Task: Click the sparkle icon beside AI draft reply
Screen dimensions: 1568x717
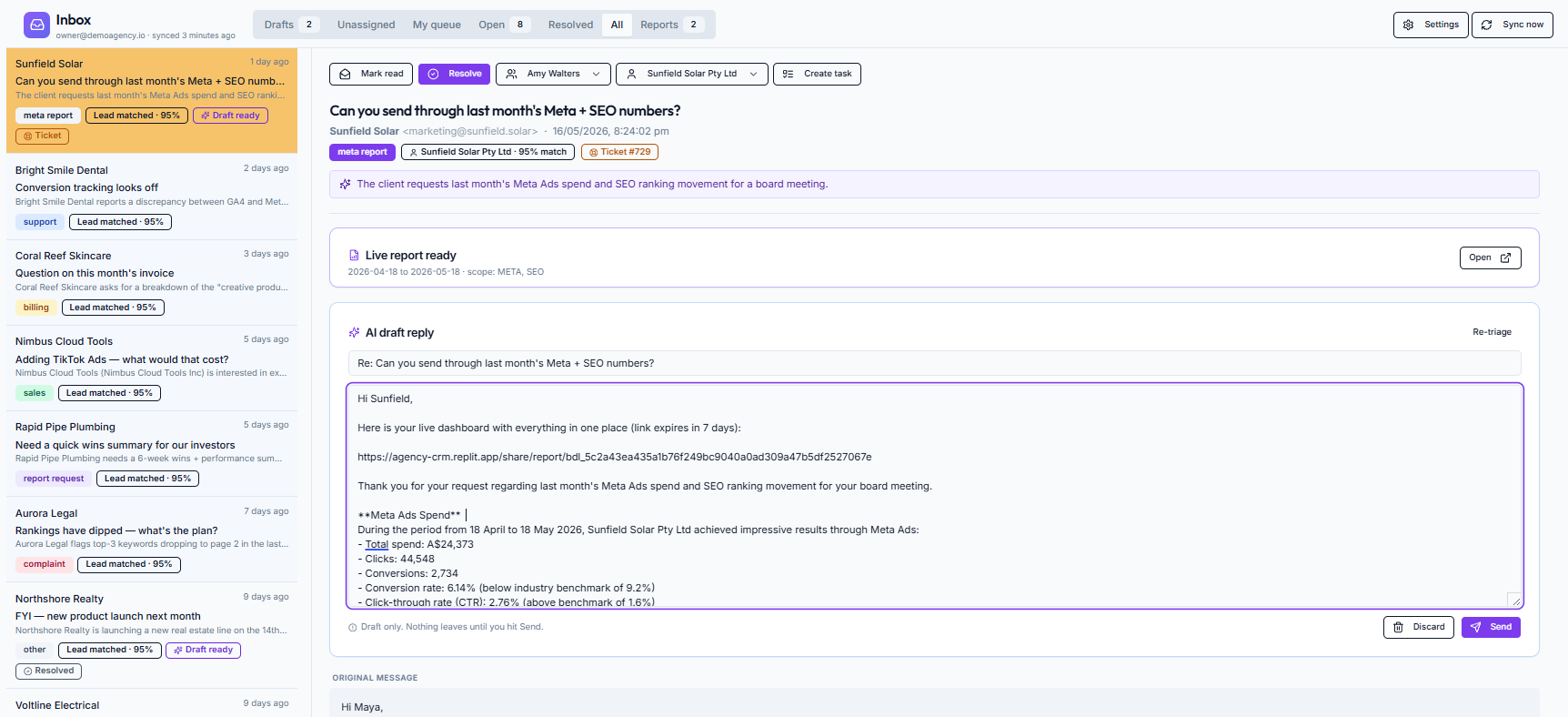Action: [354, 333]
